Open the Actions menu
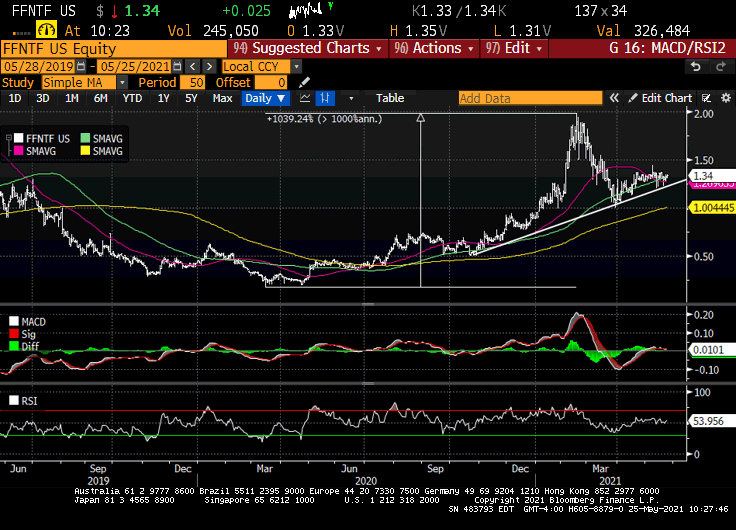 click(x=434, y=48)
